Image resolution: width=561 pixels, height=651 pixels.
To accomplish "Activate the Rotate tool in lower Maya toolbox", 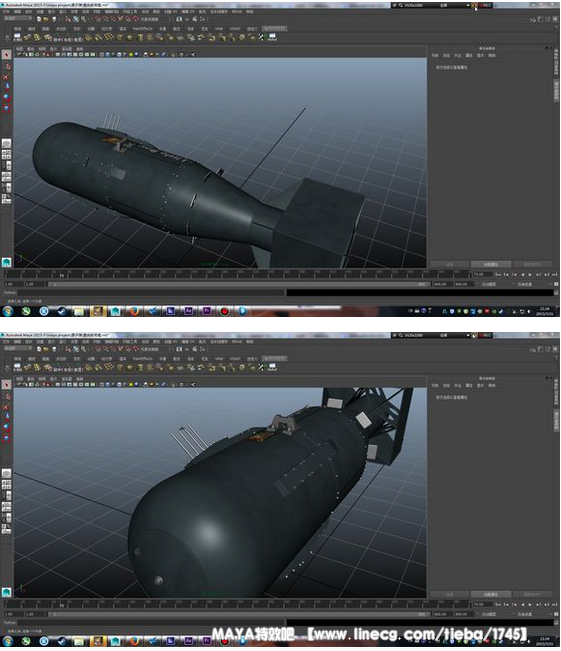I will coord(6,427).
